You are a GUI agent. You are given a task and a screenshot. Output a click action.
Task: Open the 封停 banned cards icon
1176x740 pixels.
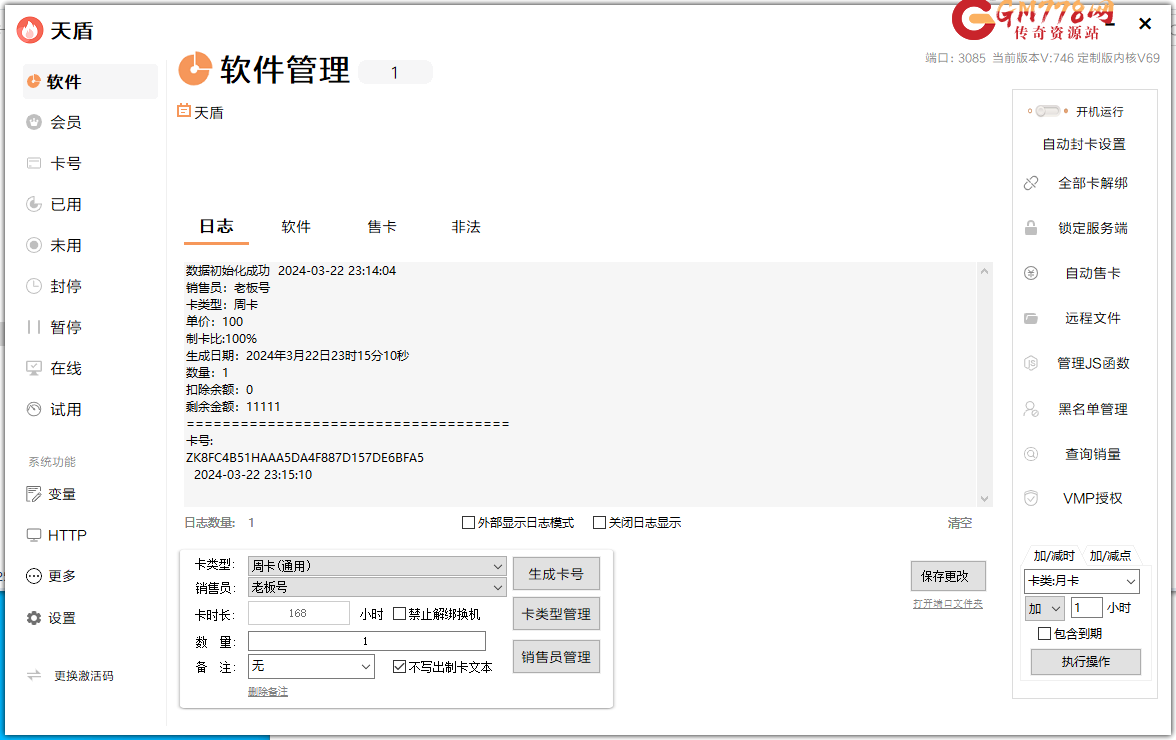pyautogui.click(x=34, y=286)
